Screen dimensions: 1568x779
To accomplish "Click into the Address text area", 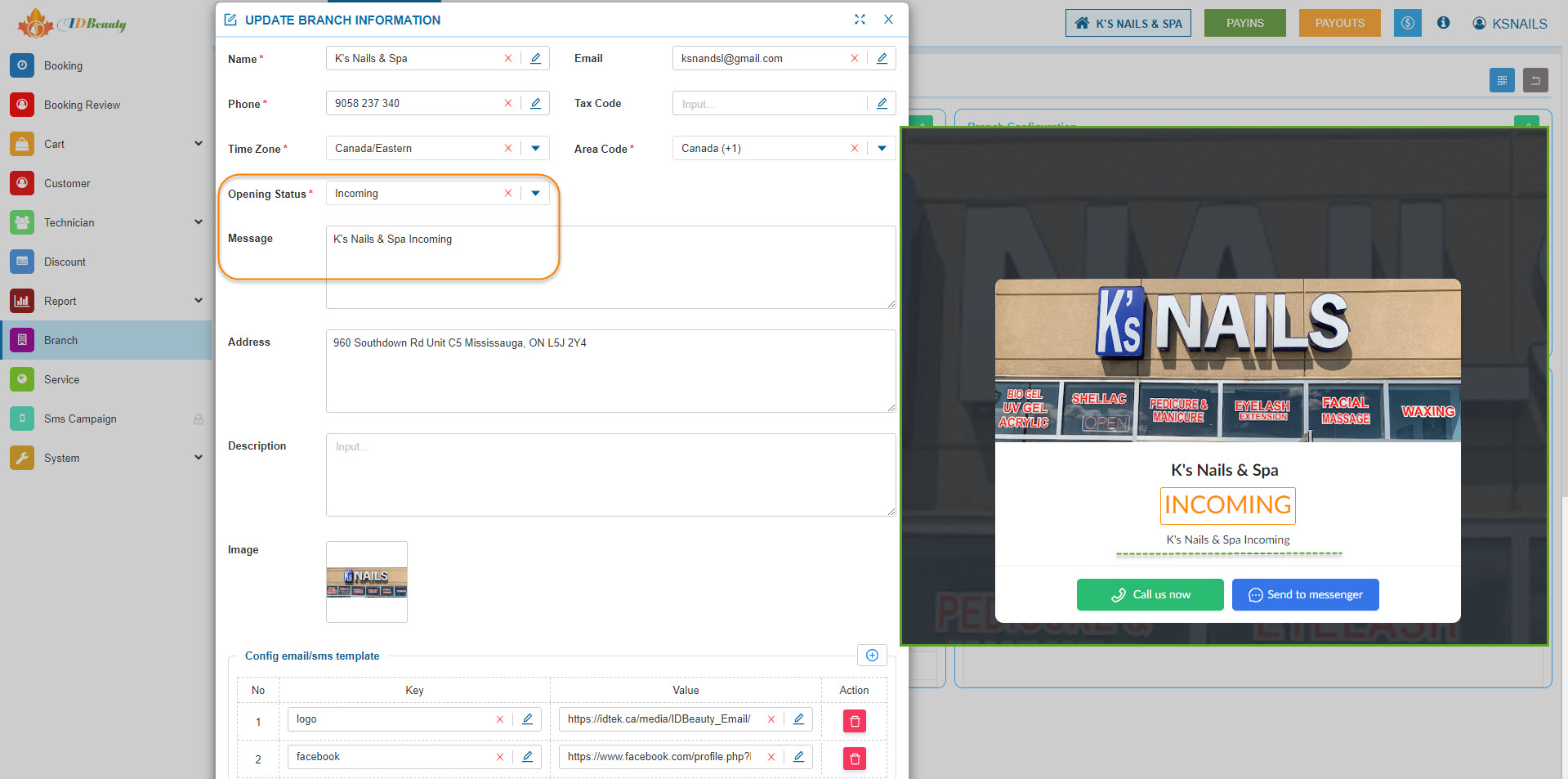I will 610,371.
